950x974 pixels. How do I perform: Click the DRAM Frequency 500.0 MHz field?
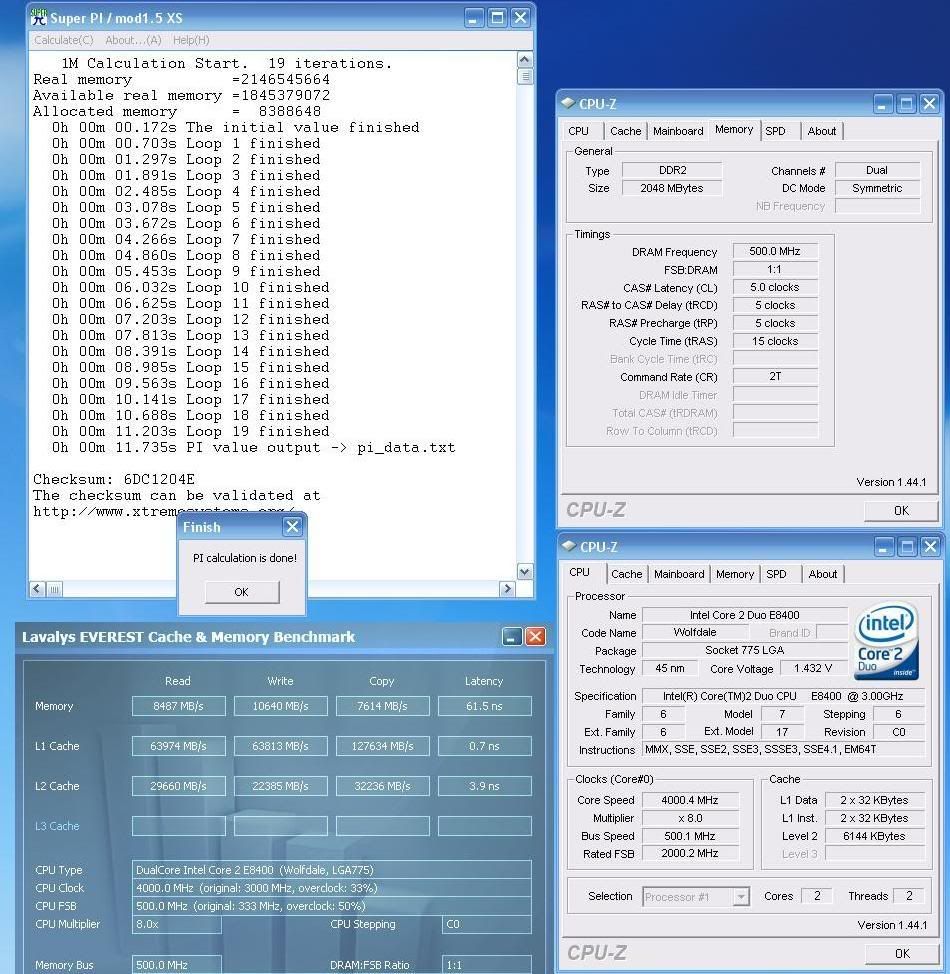775,251
